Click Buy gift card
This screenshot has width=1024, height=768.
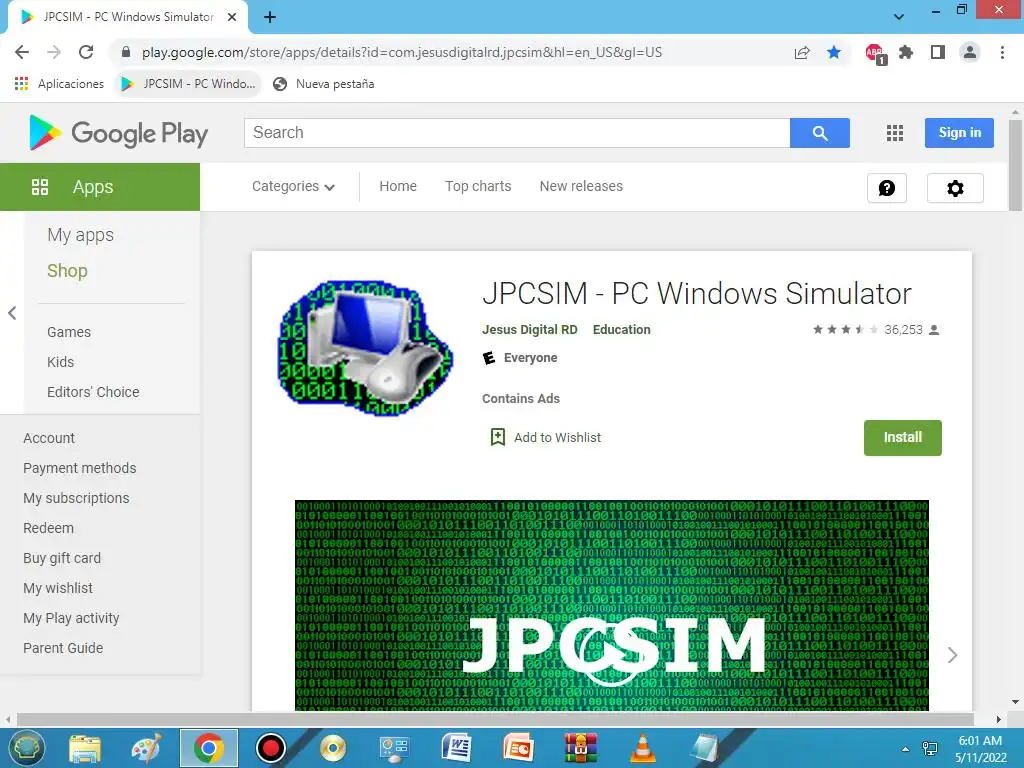(62, 558)
